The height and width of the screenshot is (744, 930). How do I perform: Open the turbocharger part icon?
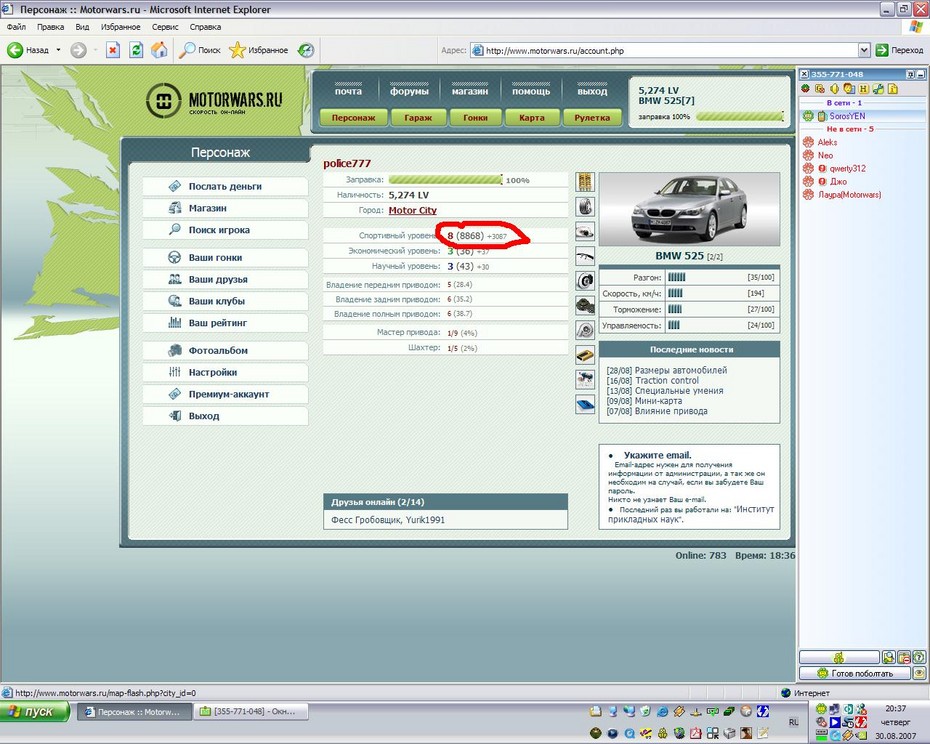click(585, 330)
